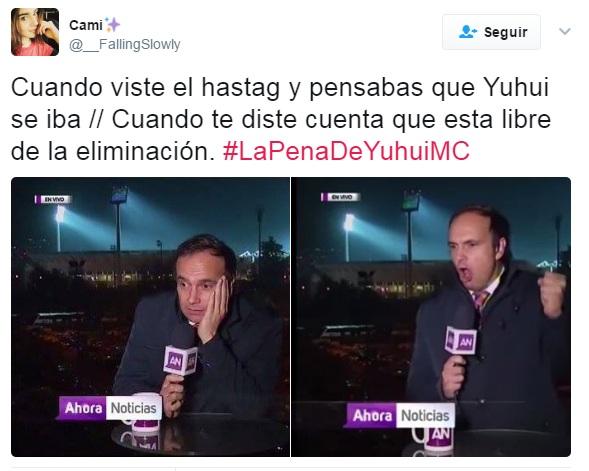Open the #LaPenaDeYuhuiMC hashtag link
The image size is (589, 471).
(346, 151)
